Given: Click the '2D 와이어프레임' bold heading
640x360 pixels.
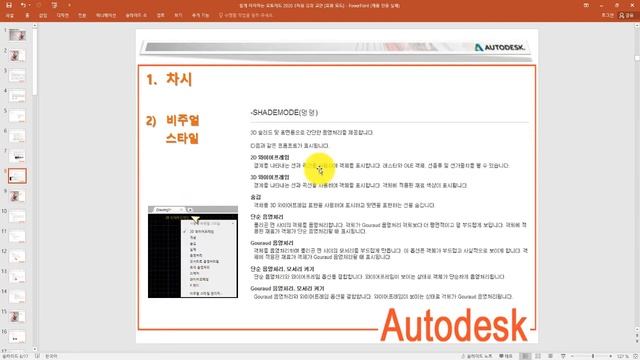Looking at the screenshot, I should 270,157.
